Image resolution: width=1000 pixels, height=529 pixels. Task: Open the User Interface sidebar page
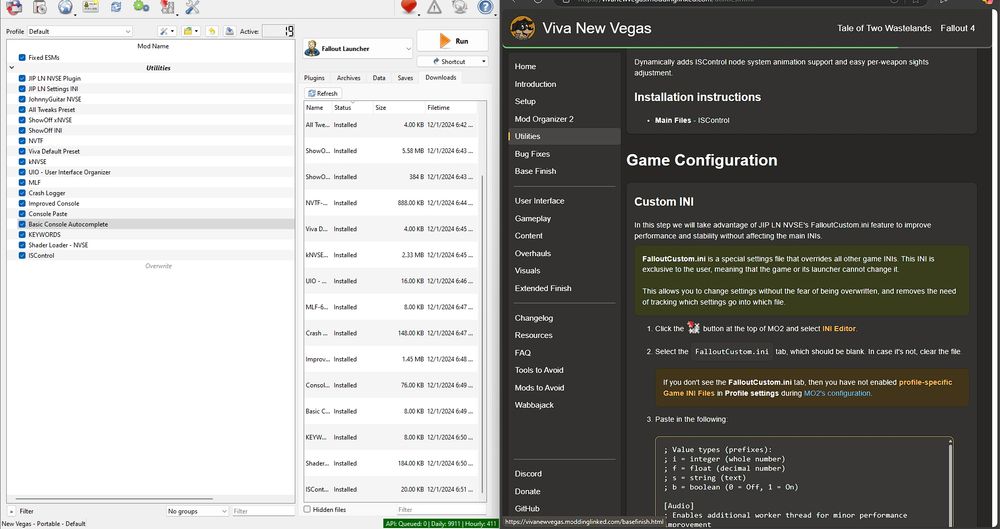point(540,200)
